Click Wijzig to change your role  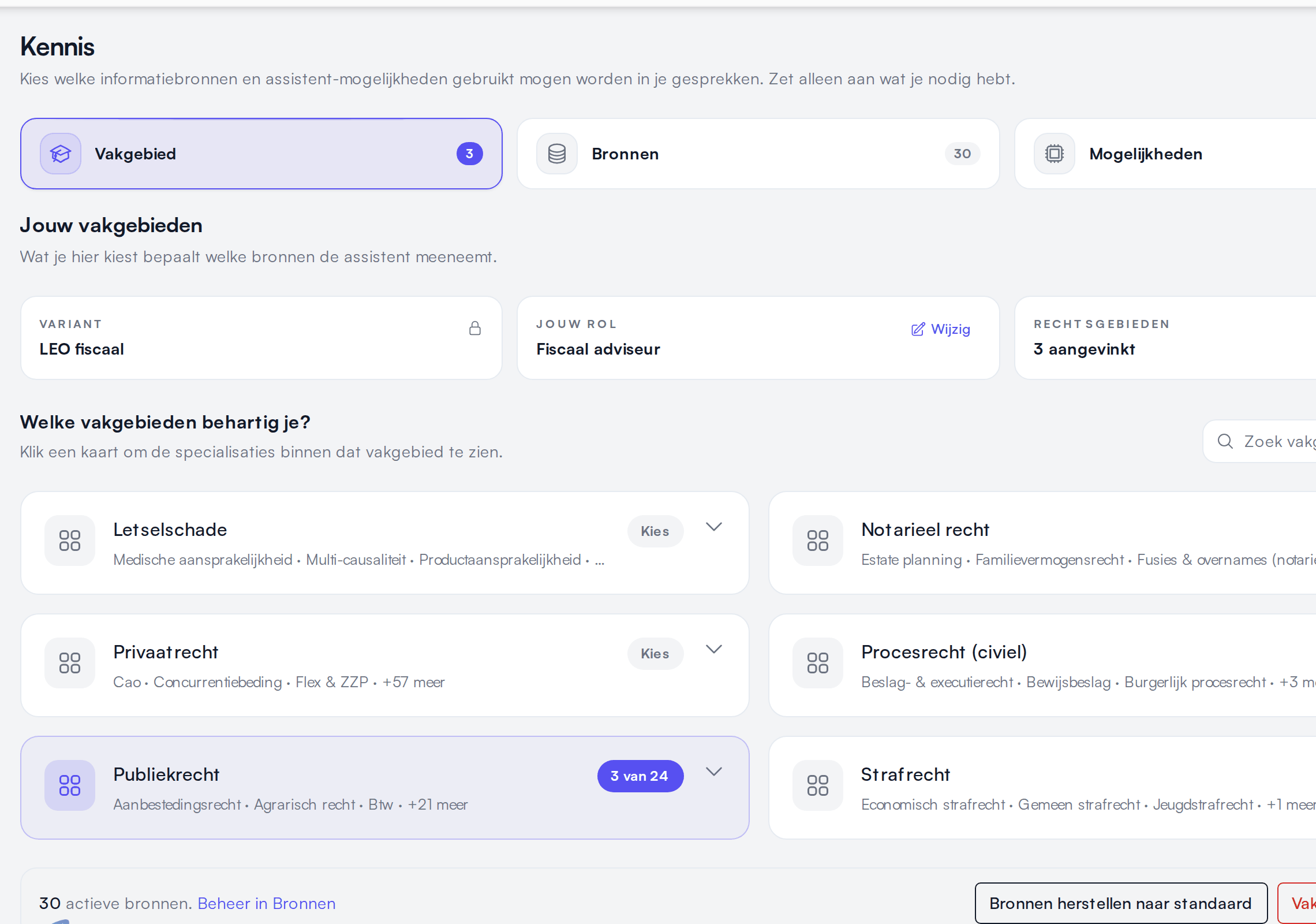[941, 329]
